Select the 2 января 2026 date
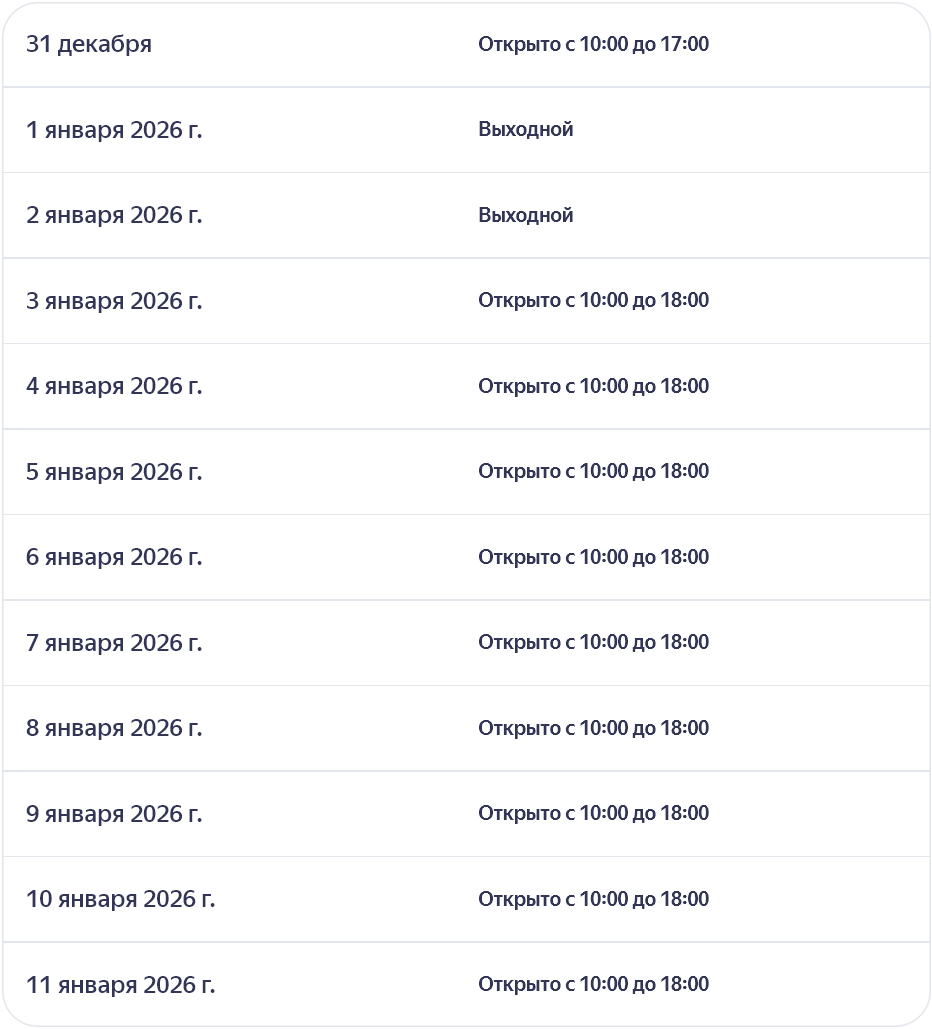Viewport: 932px width, 1029px height. point(114,215)
